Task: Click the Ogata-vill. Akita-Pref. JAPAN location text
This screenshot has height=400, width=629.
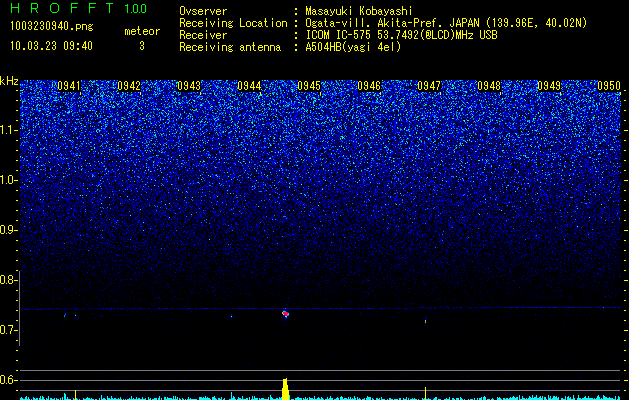Action: [x=446, y=23]
